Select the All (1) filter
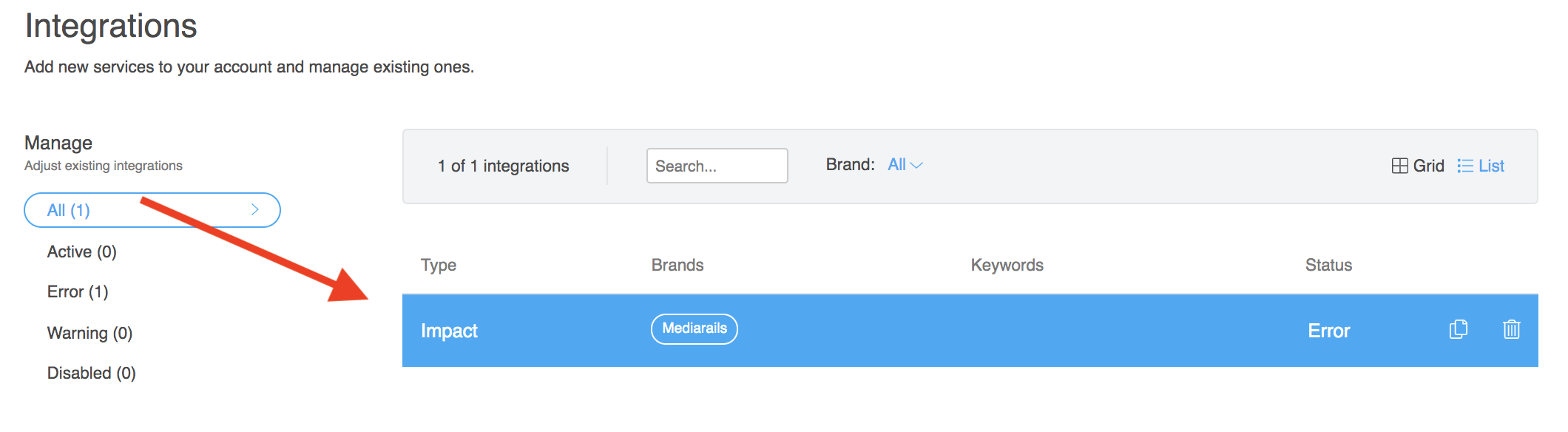1568x432 pixels. (69, 211)
